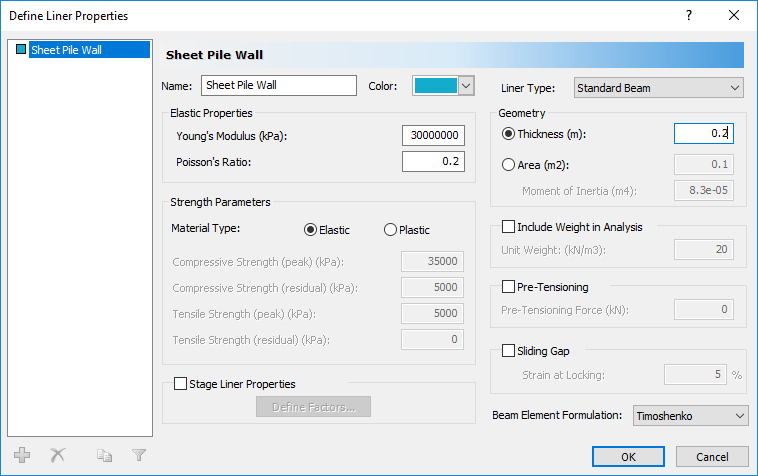Tick the Pre-Tensioning checkbox

tap(509, 288)
